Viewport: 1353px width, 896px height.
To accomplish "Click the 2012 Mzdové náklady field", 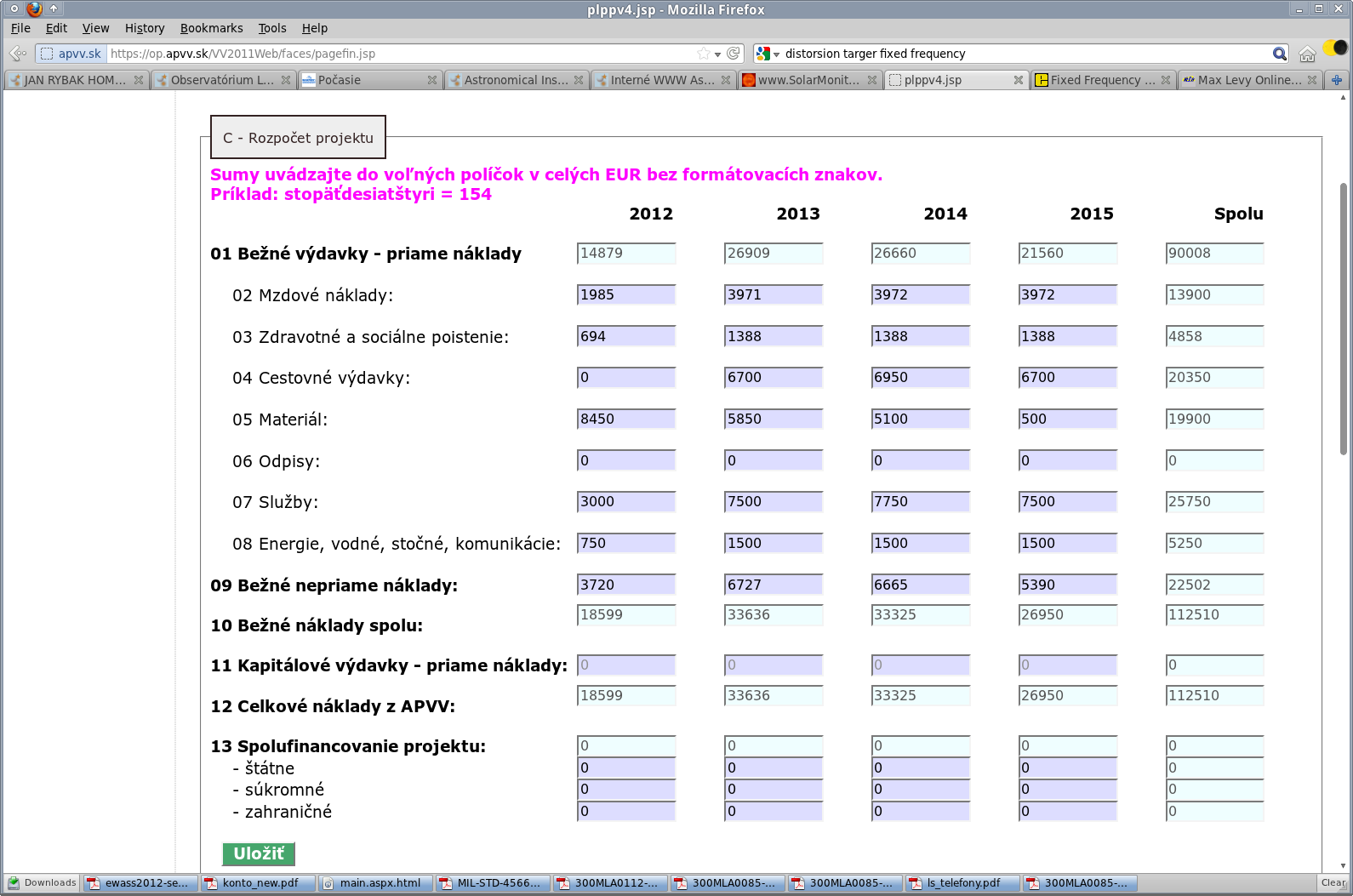I will 625,294.
